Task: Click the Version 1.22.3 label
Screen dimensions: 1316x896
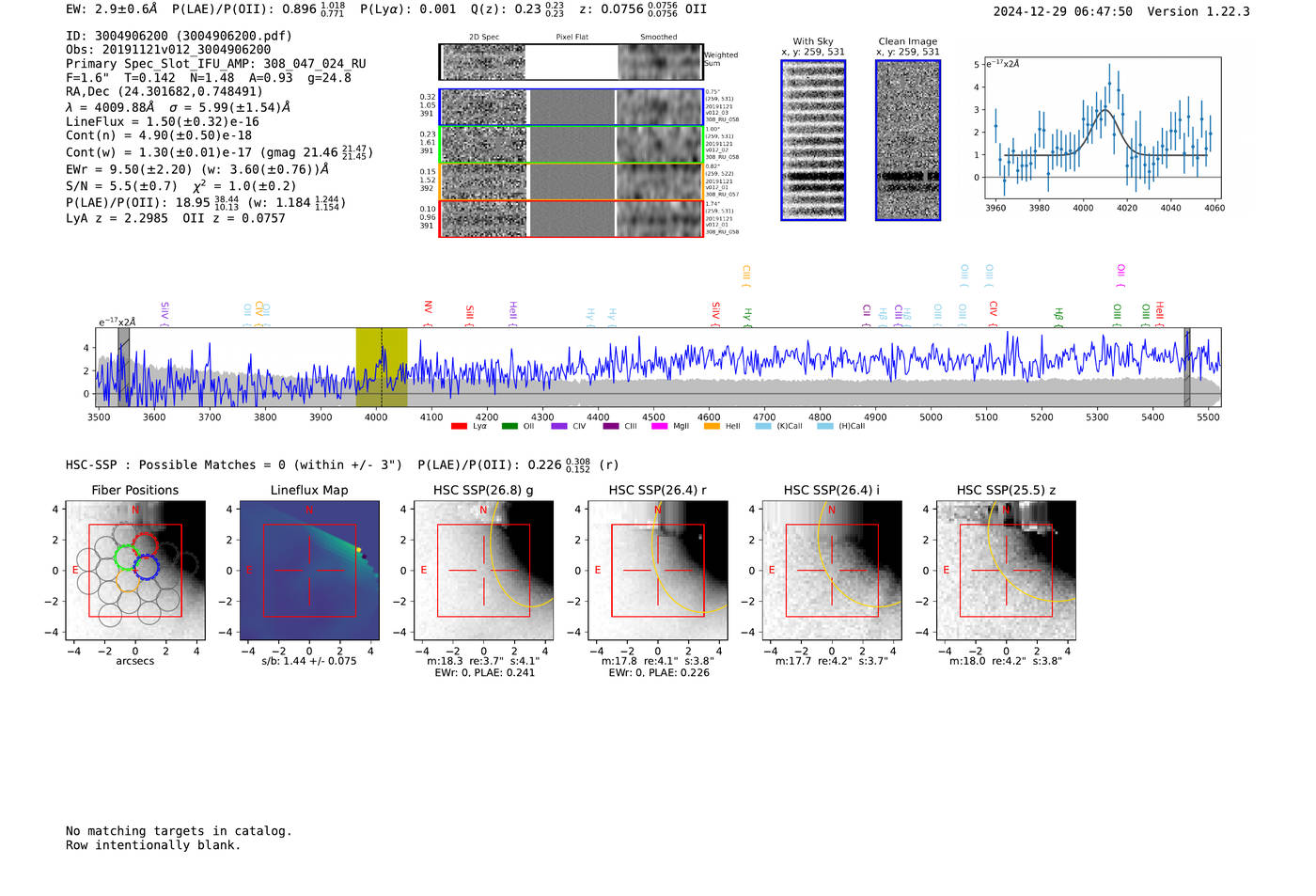Action: click(x=1198, y=11)
